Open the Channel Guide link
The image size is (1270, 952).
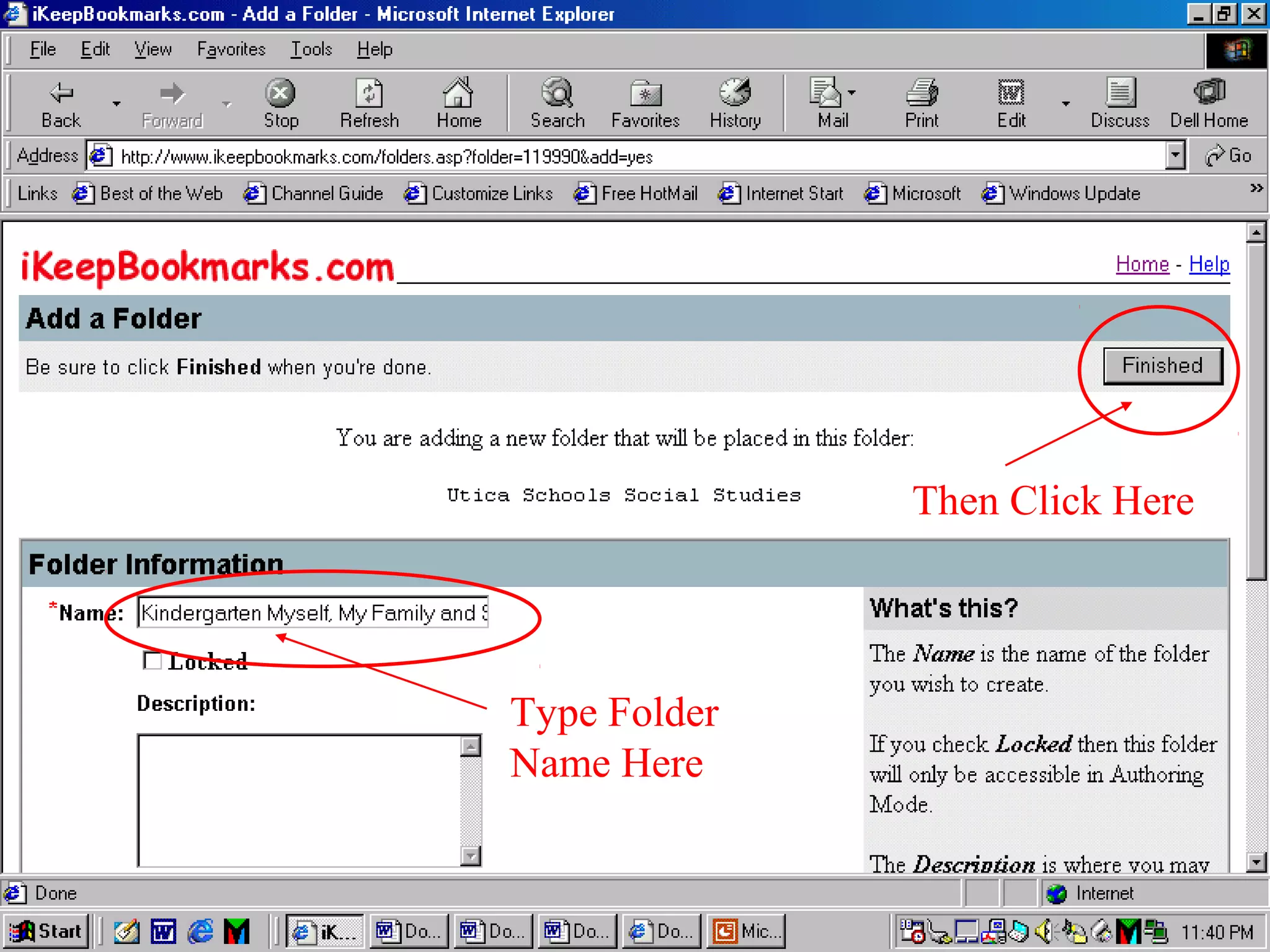(x=313, y=193)
